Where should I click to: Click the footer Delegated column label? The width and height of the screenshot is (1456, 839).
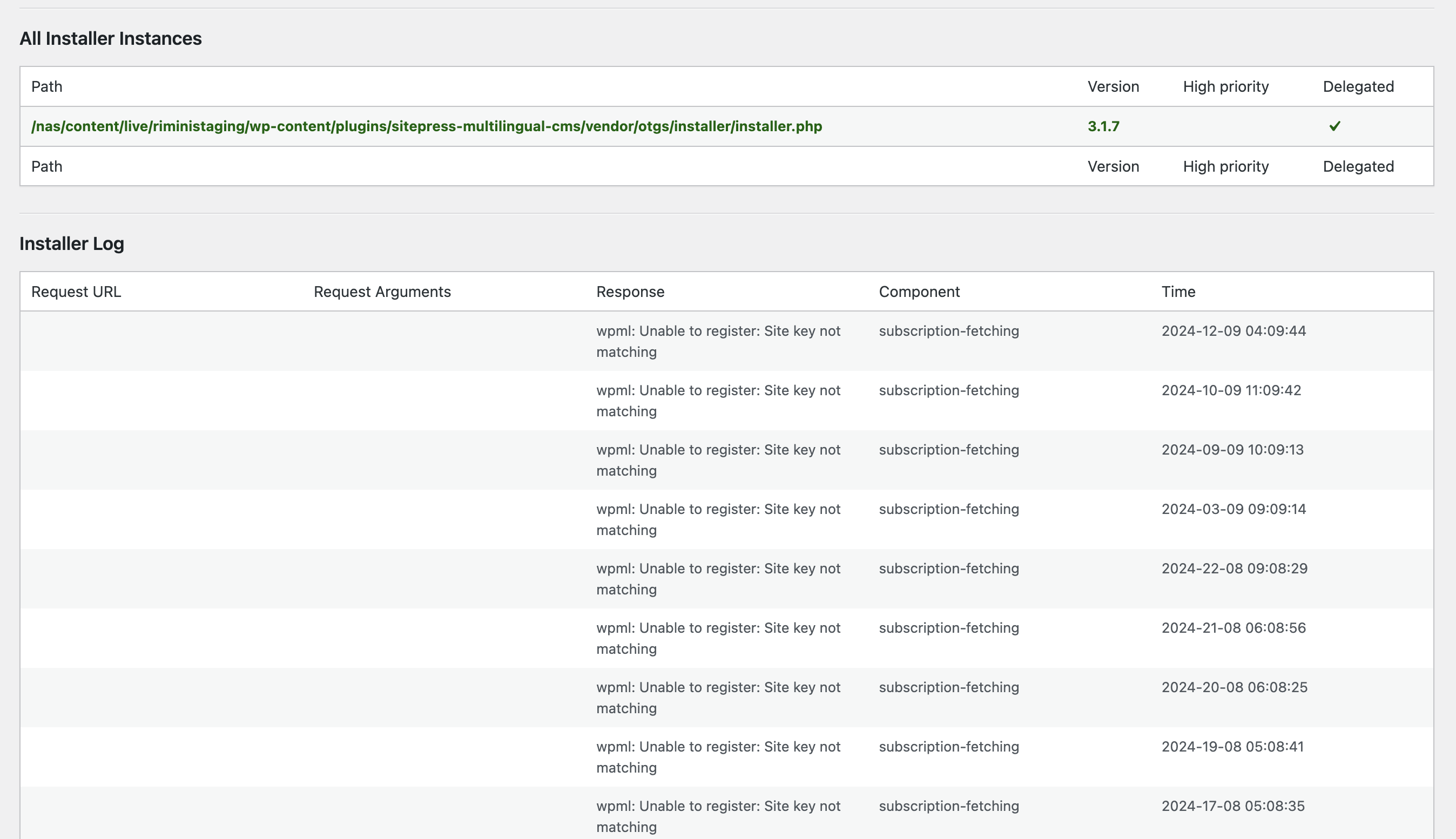pyautogui.click(x=1358, y=166)
